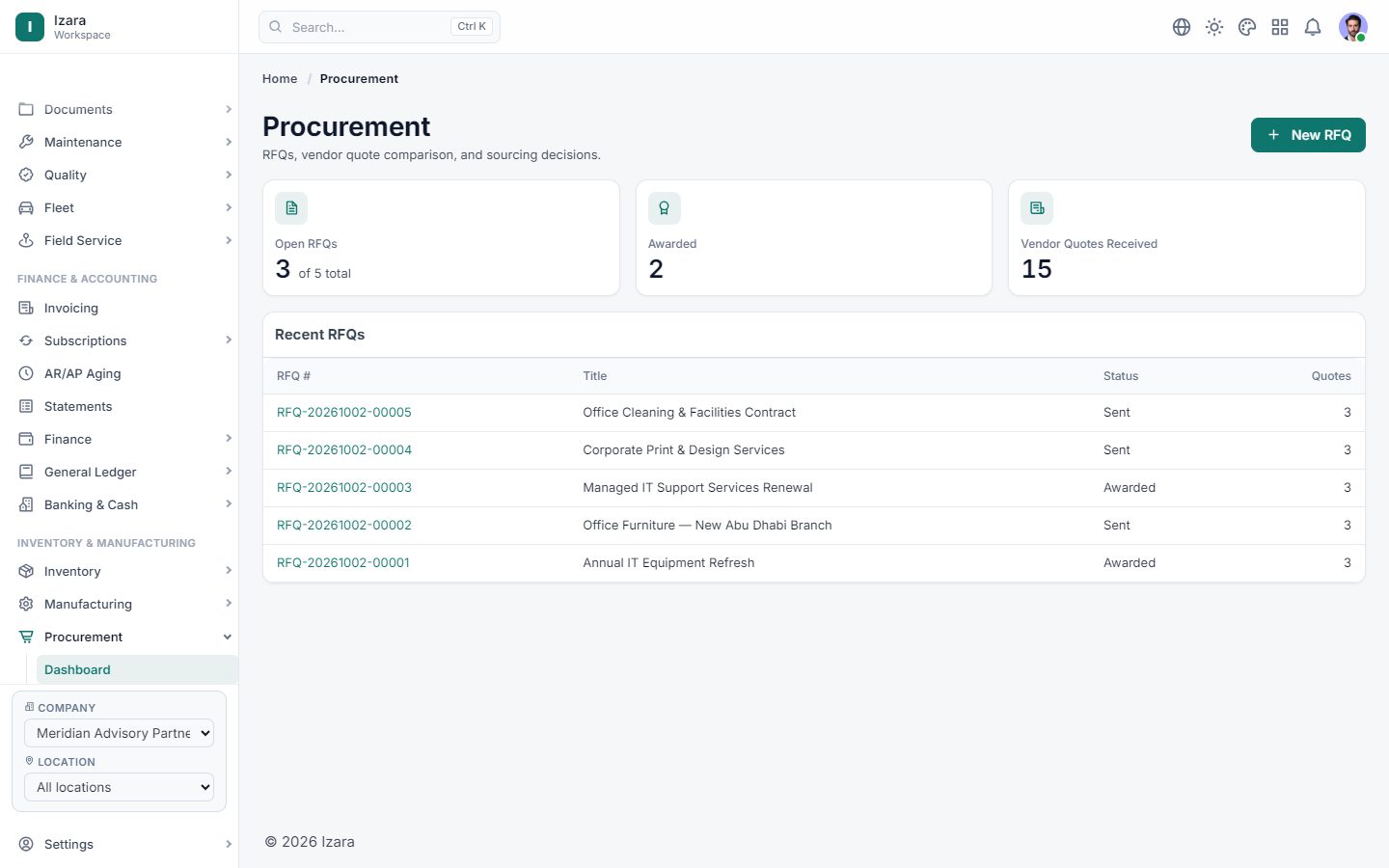The height and width of the screenshot is (868, 1389).
Task: Open RFQ-20261002-00005 link
Action: pos(344,412)
